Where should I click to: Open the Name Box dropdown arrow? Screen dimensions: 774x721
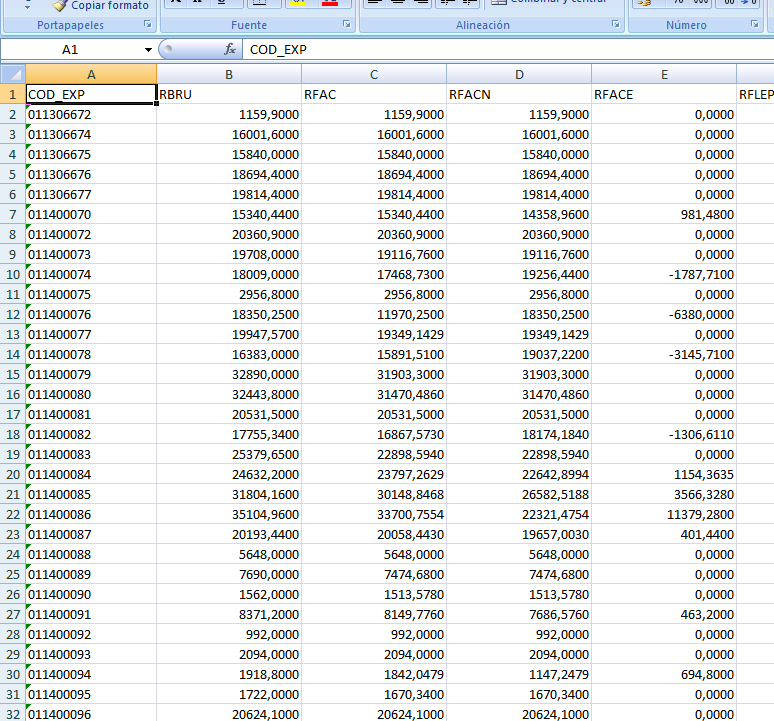(148, 49)
